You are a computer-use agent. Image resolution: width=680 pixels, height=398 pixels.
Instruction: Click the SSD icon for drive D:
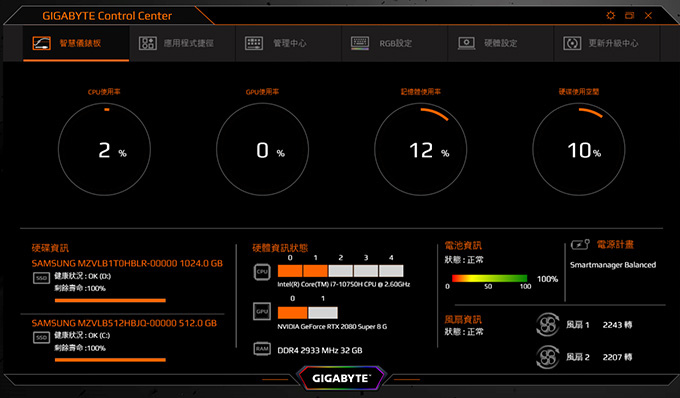pyautogui.click(x=42, y=278)
